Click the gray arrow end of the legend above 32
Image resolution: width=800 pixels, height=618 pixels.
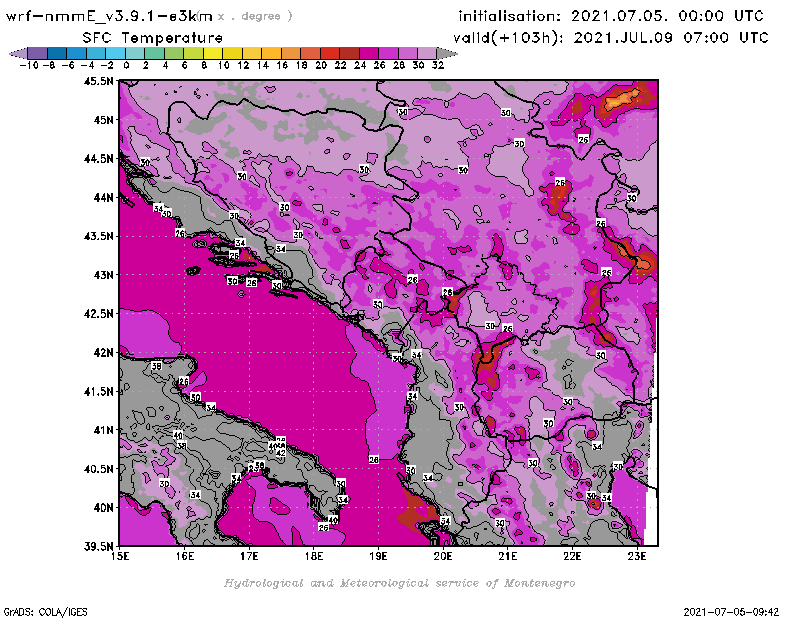pyautogui.click(x=447, y=53)
